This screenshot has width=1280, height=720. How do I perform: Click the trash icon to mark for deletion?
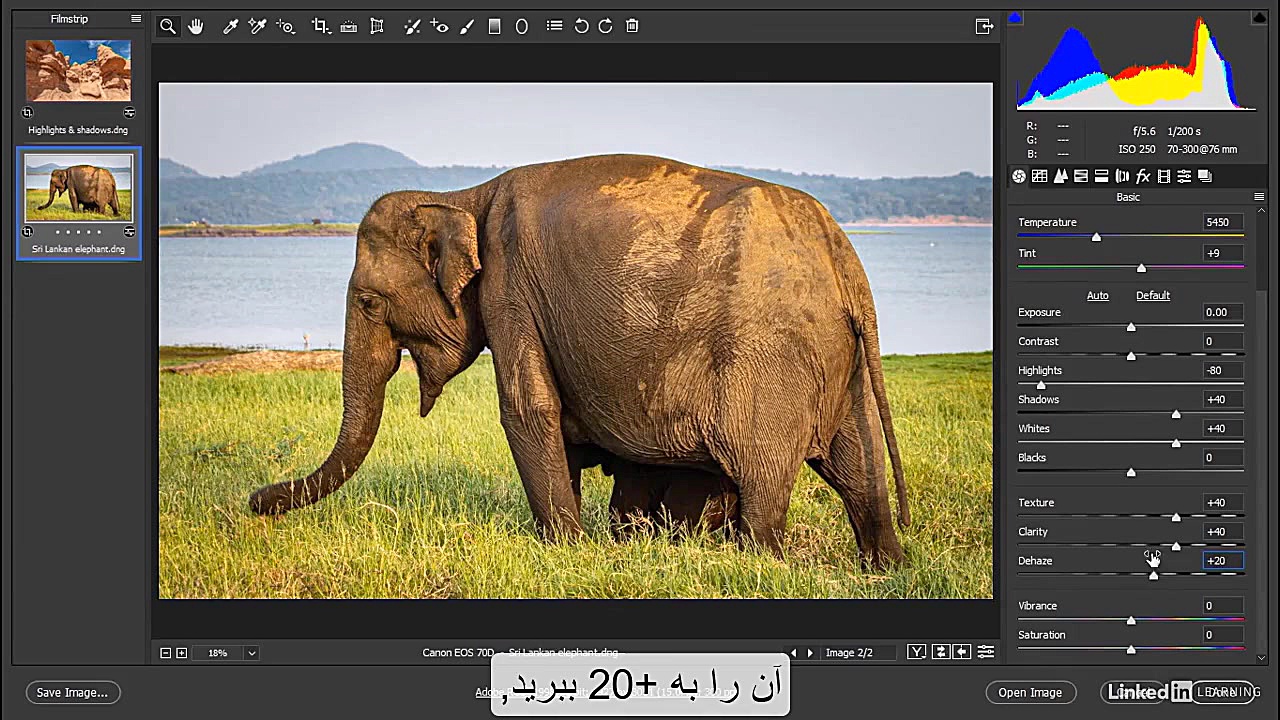[632, 27]
